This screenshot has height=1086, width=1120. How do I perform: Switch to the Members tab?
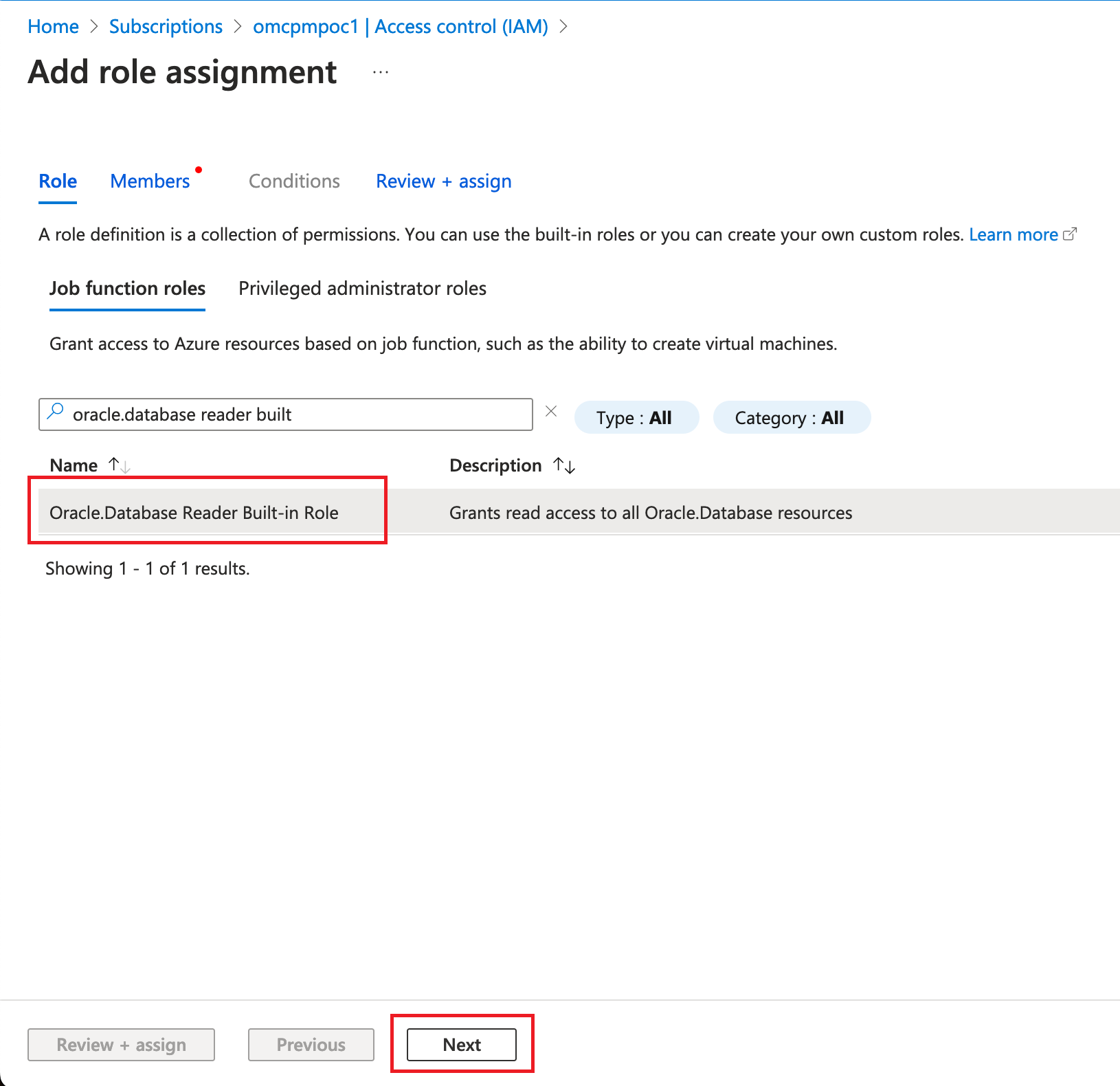[x=150, y=181]
